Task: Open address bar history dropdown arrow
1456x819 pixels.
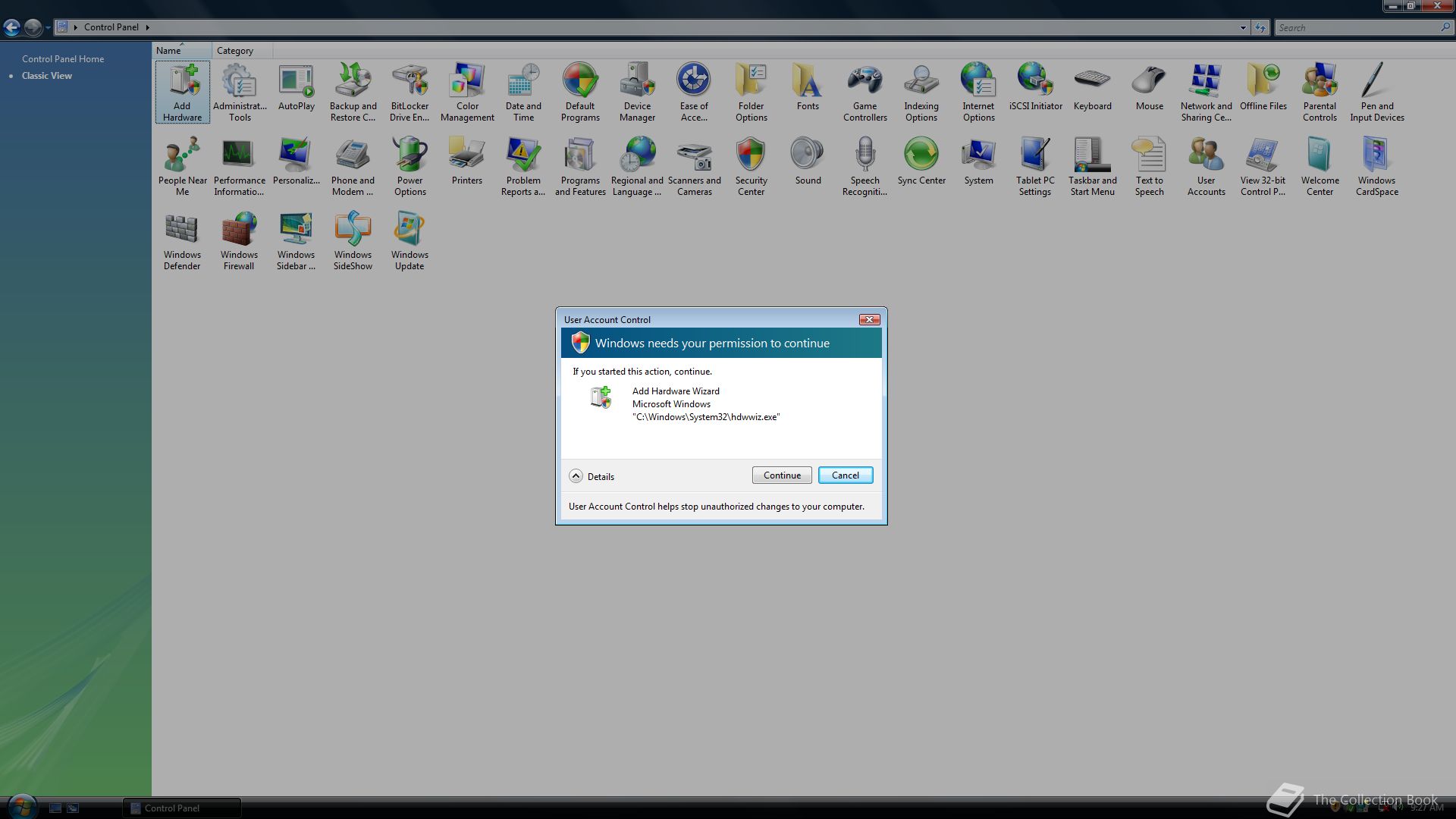Action: [x=1242, y=27]
